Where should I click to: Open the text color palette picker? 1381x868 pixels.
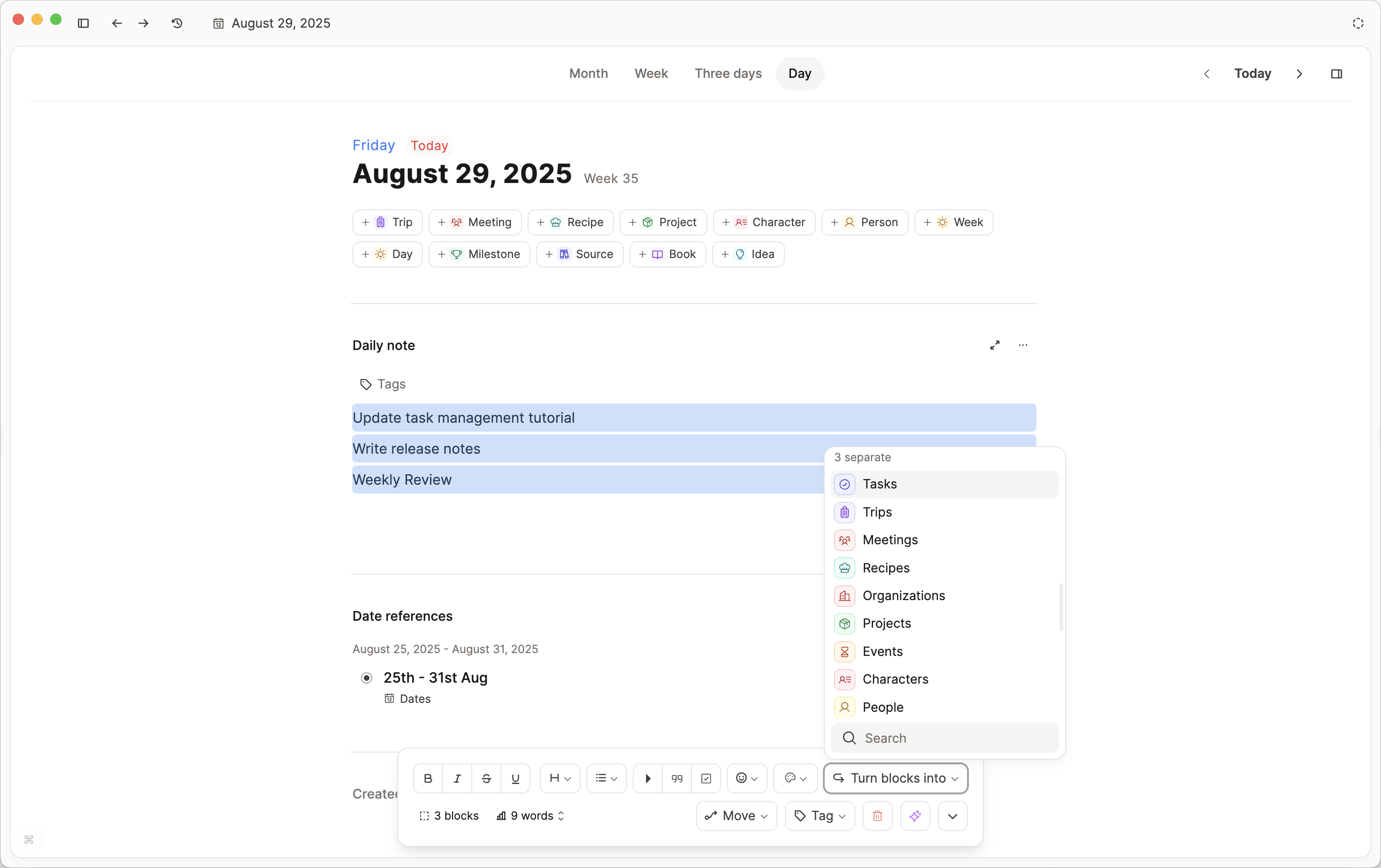tap(795, 778)
